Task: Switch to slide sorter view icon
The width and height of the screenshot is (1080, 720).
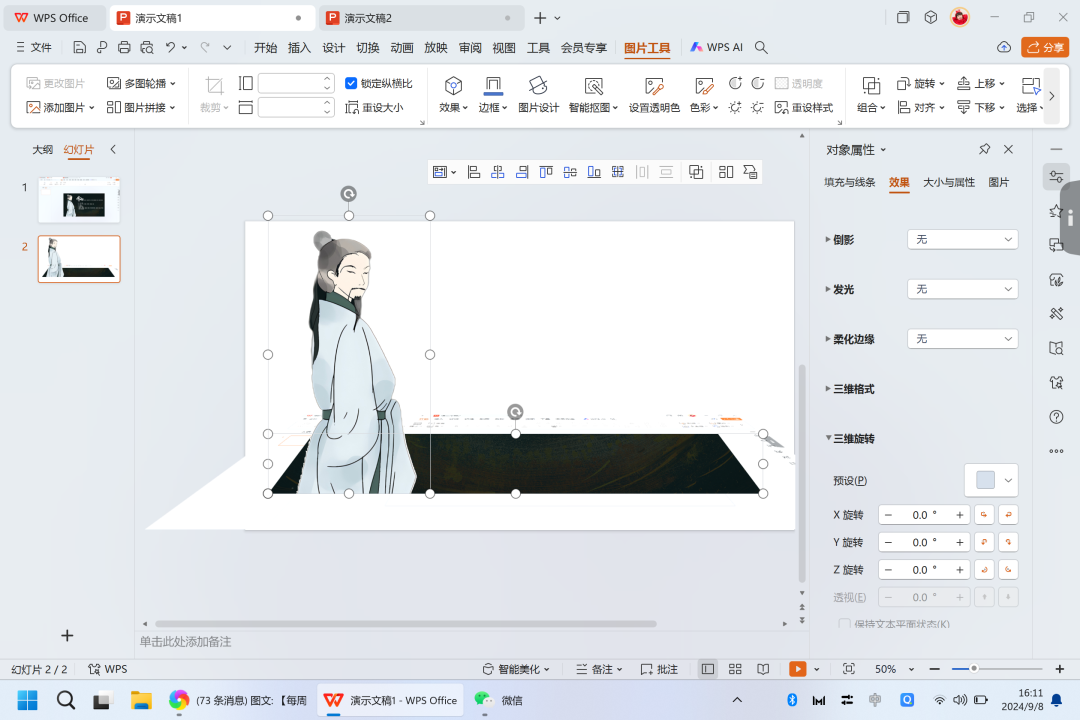Action: (735, 669)
